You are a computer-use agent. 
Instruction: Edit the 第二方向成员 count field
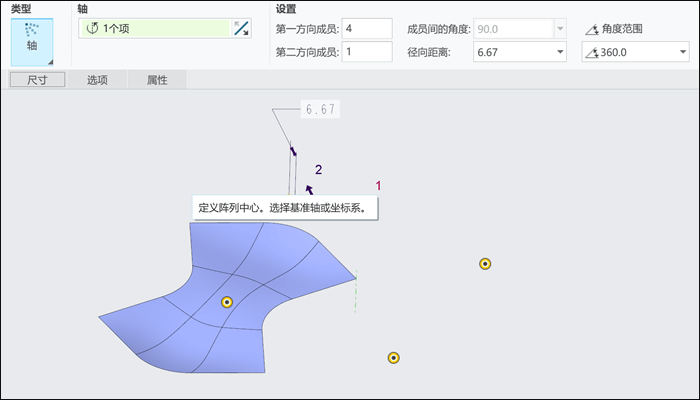(367, 52)
